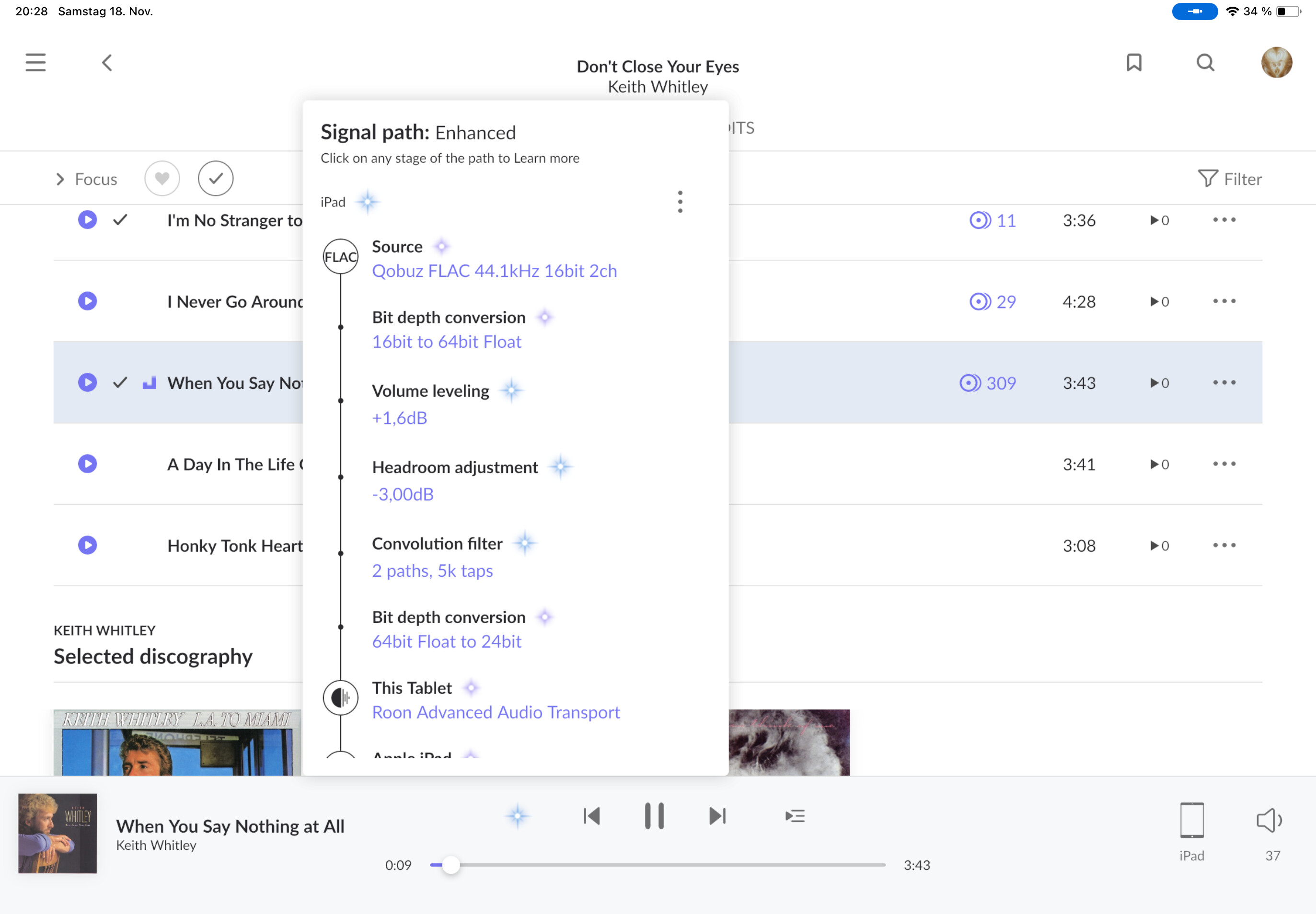Click the checkmark on I'm No Stranger row
The height and width of the screenshot is (914, 1316).
(x=120, y=220)
